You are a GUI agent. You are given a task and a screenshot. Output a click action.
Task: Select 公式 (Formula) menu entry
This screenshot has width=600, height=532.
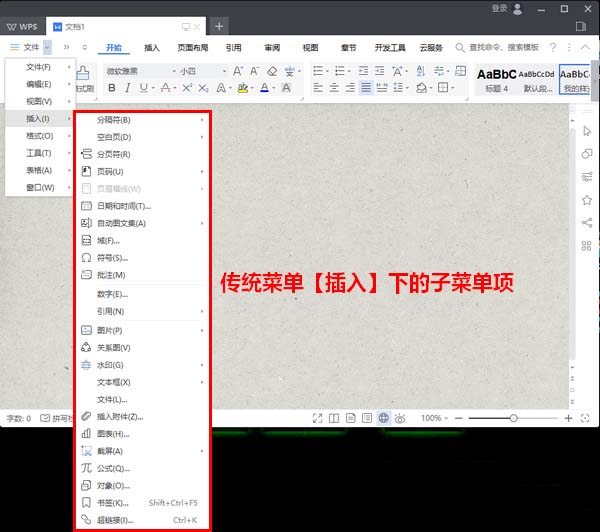coord(112,468)
